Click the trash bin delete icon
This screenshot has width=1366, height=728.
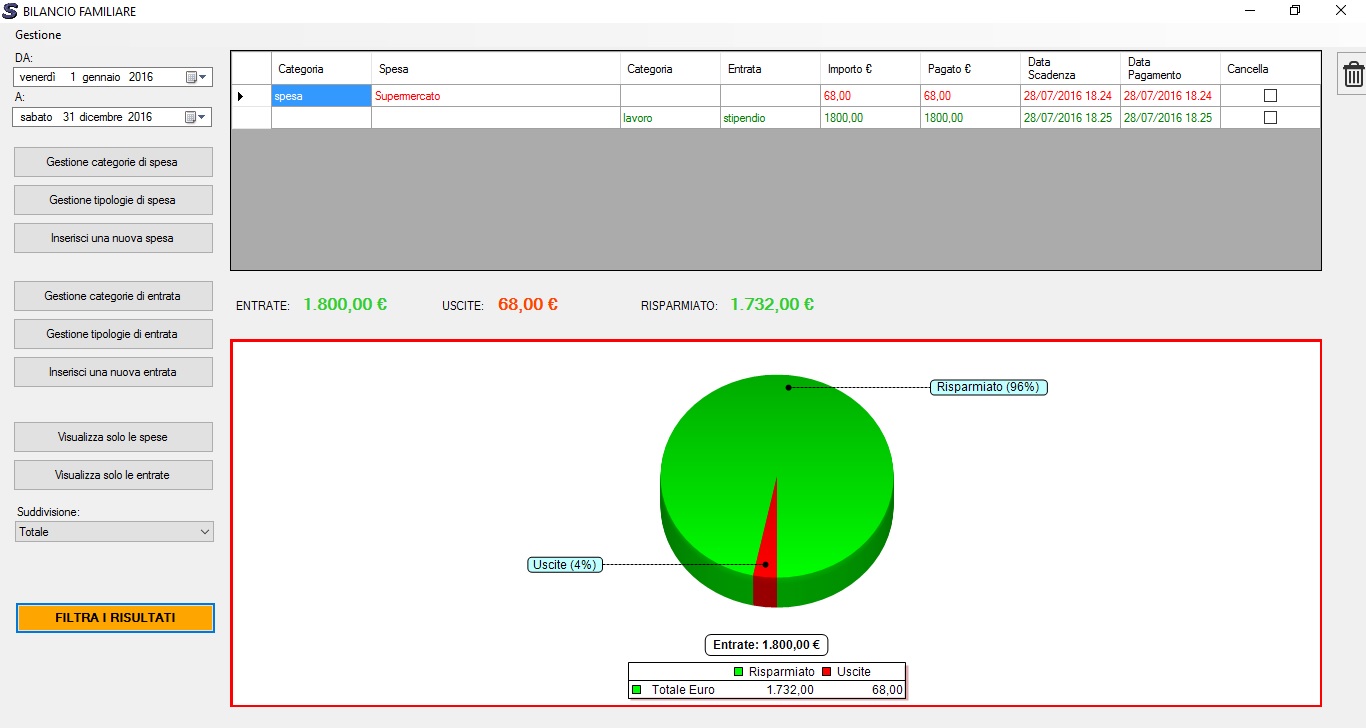click(x=1353, y=74)
